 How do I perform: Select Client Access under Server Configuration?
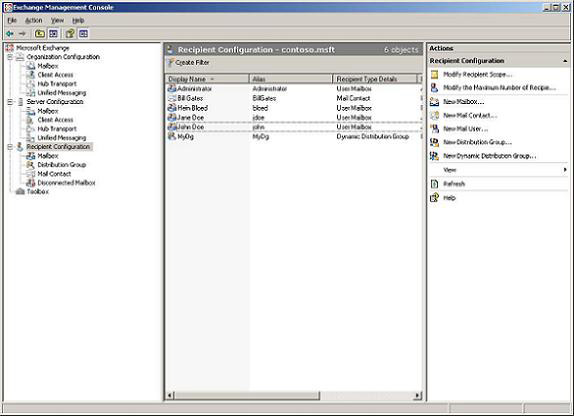click(55, 120)
